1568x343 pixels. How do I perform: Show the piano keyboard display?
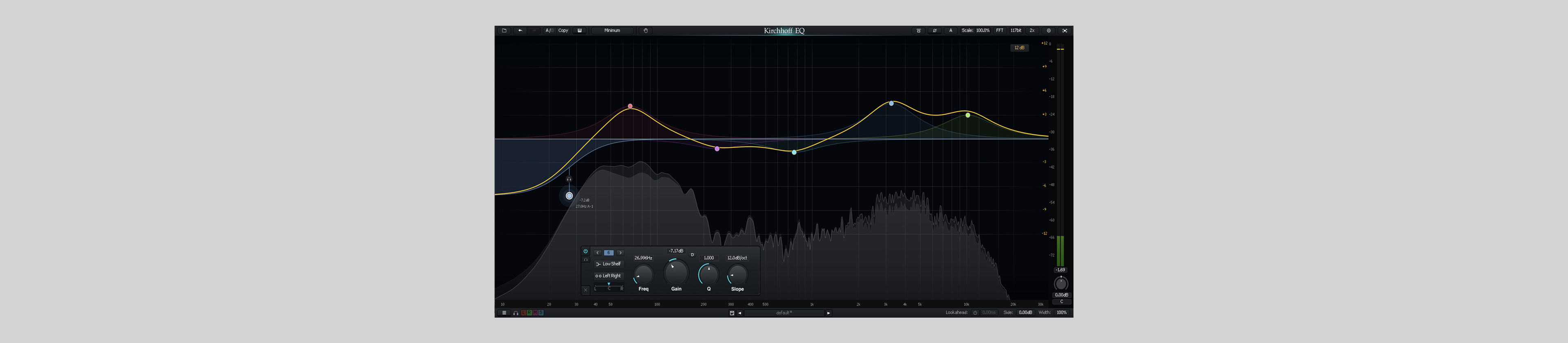tap(579, 30)
